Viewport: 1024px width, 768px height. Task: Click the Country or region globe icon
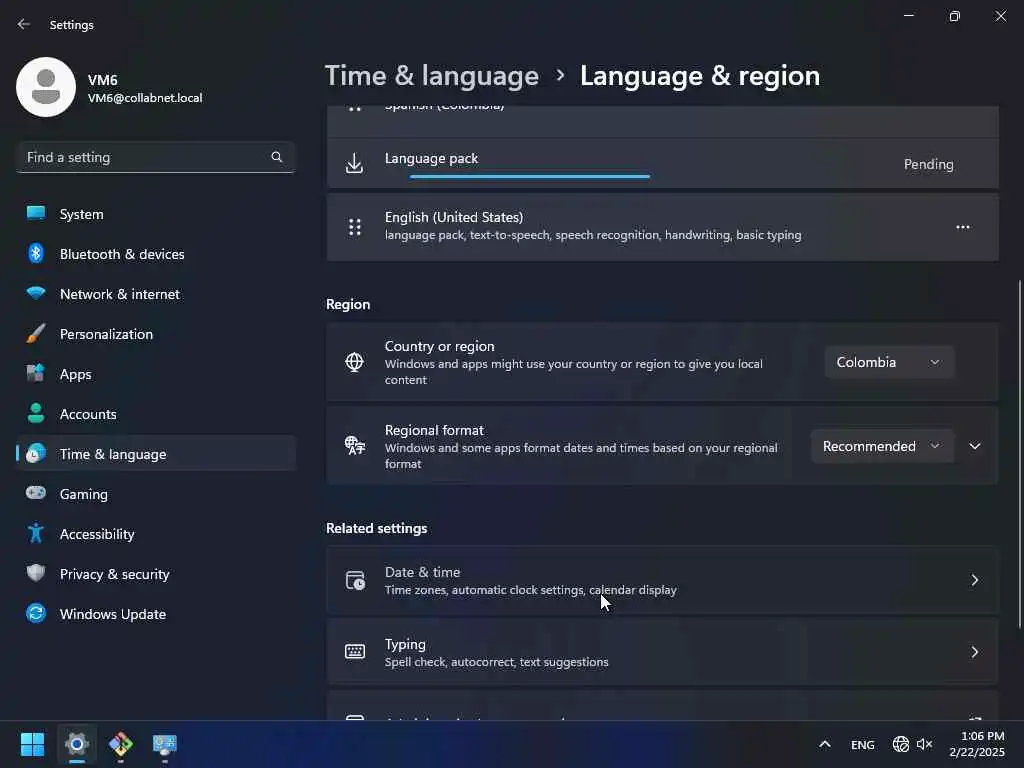pos(355,362)
